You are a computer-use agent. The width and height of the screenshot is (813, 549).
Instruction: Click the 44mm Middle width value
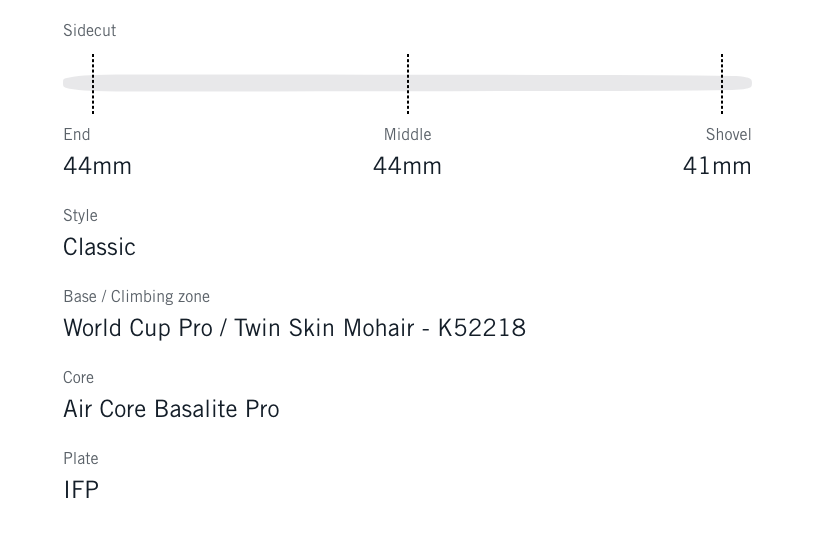point(407,166)
